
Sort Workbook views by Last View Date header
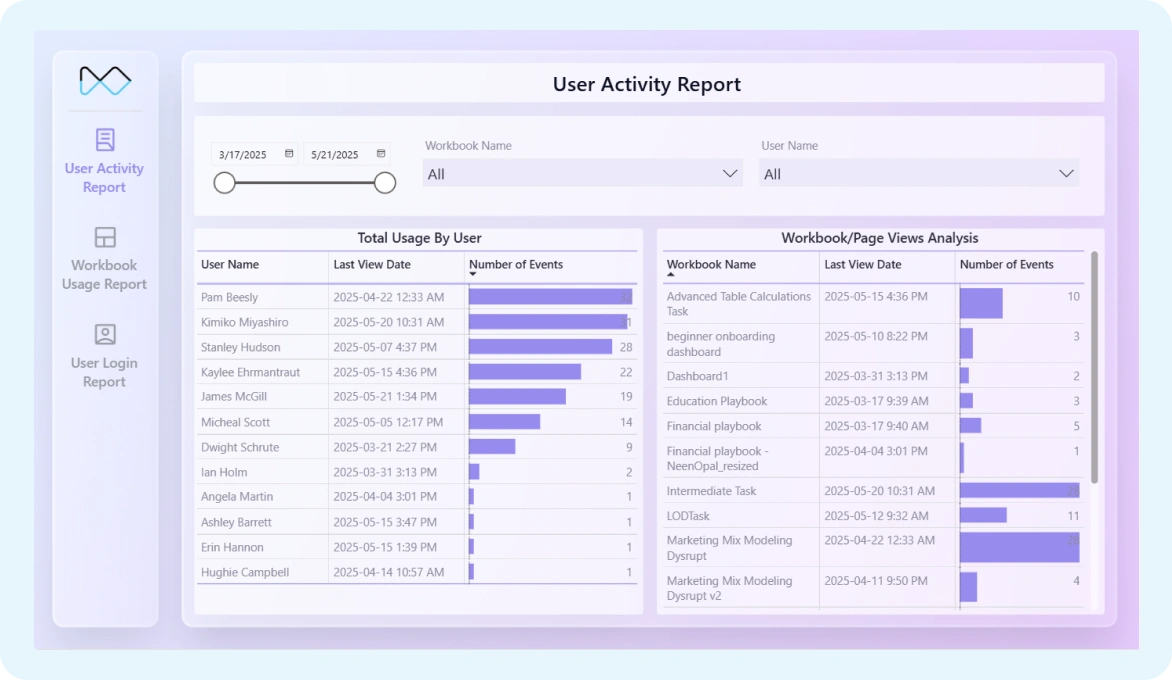[x=863, y=265]
